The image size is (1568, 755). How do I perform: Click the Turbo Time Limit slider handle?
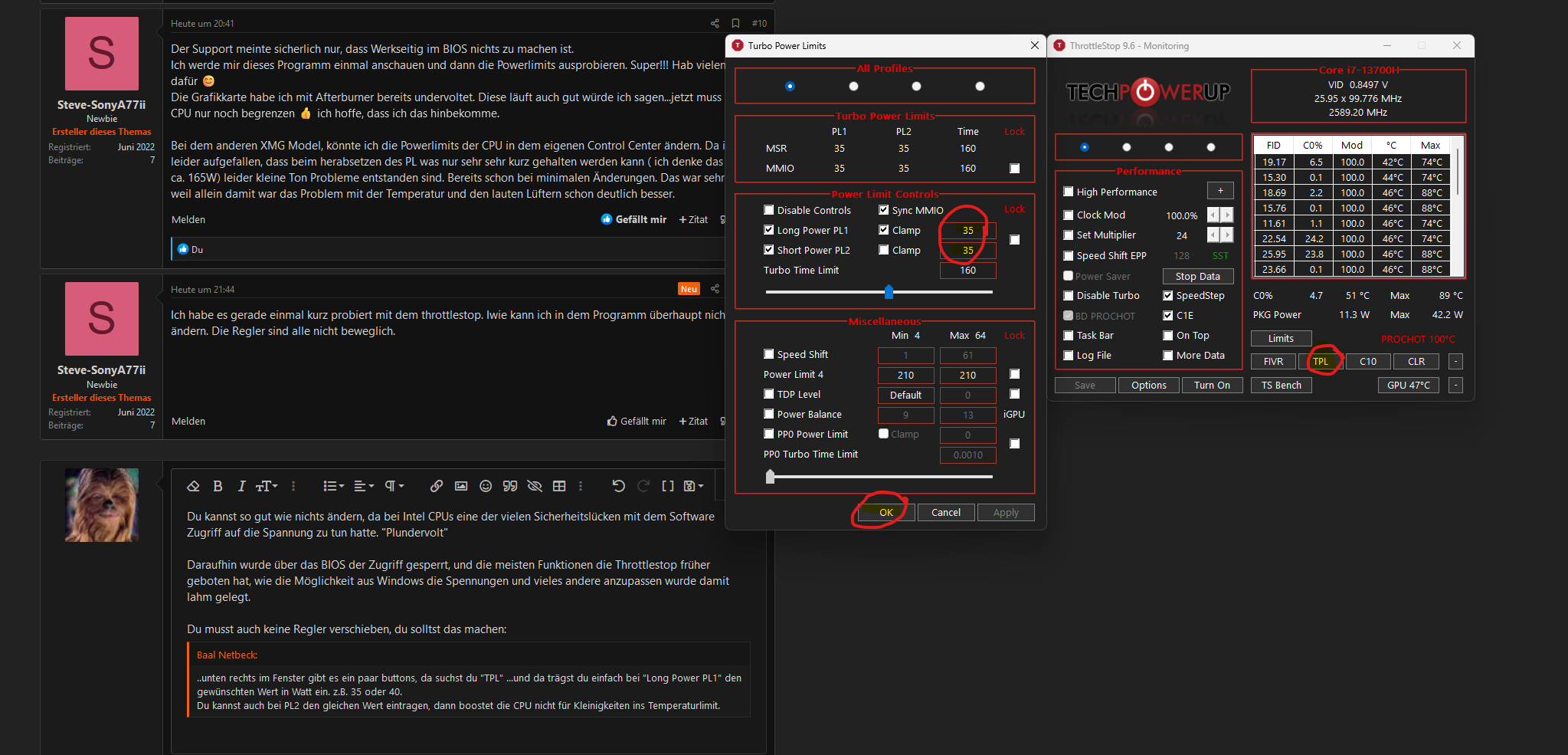pos(889,291)
